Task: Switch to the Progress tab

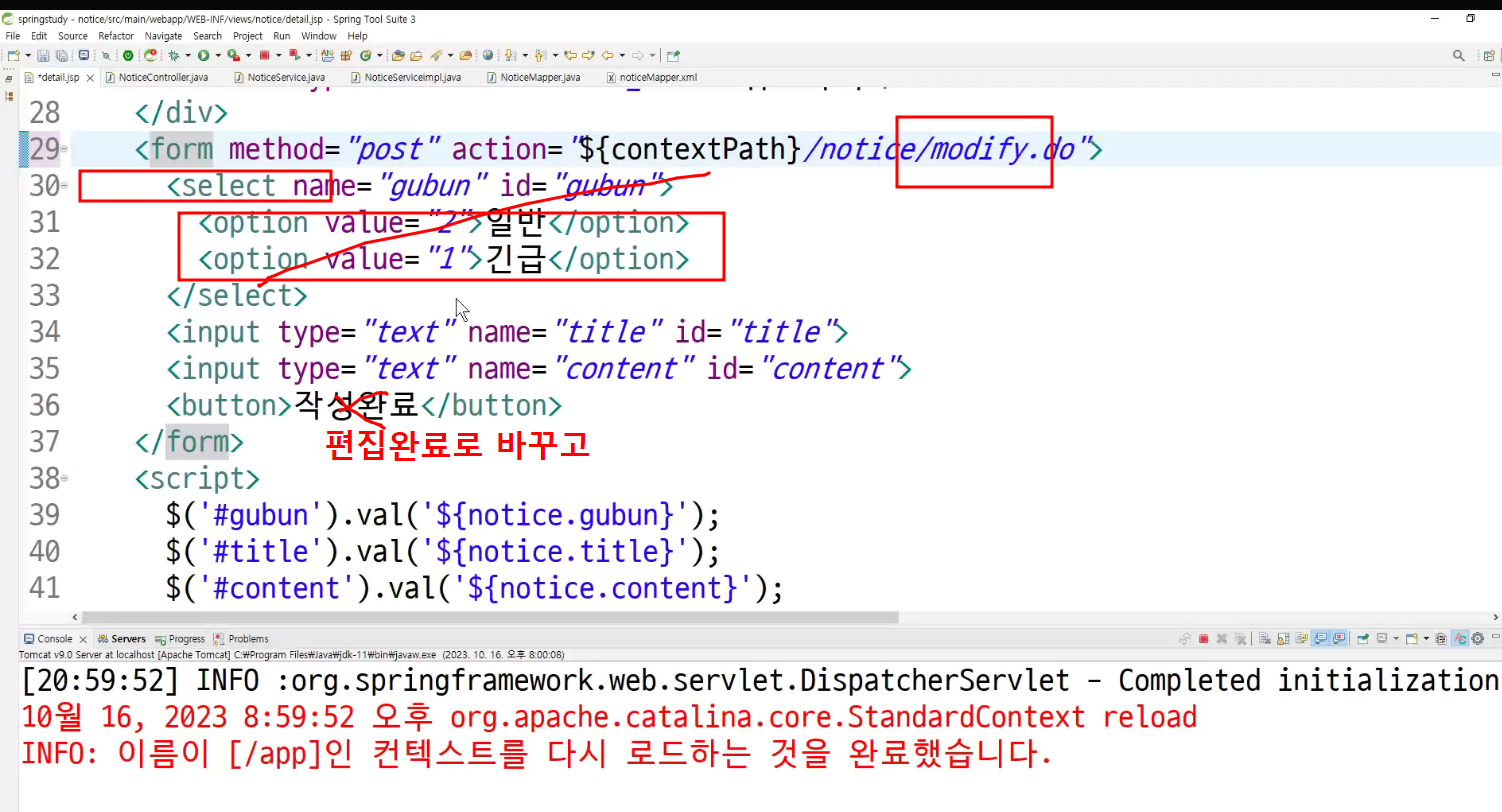Action: click(179, 639)
